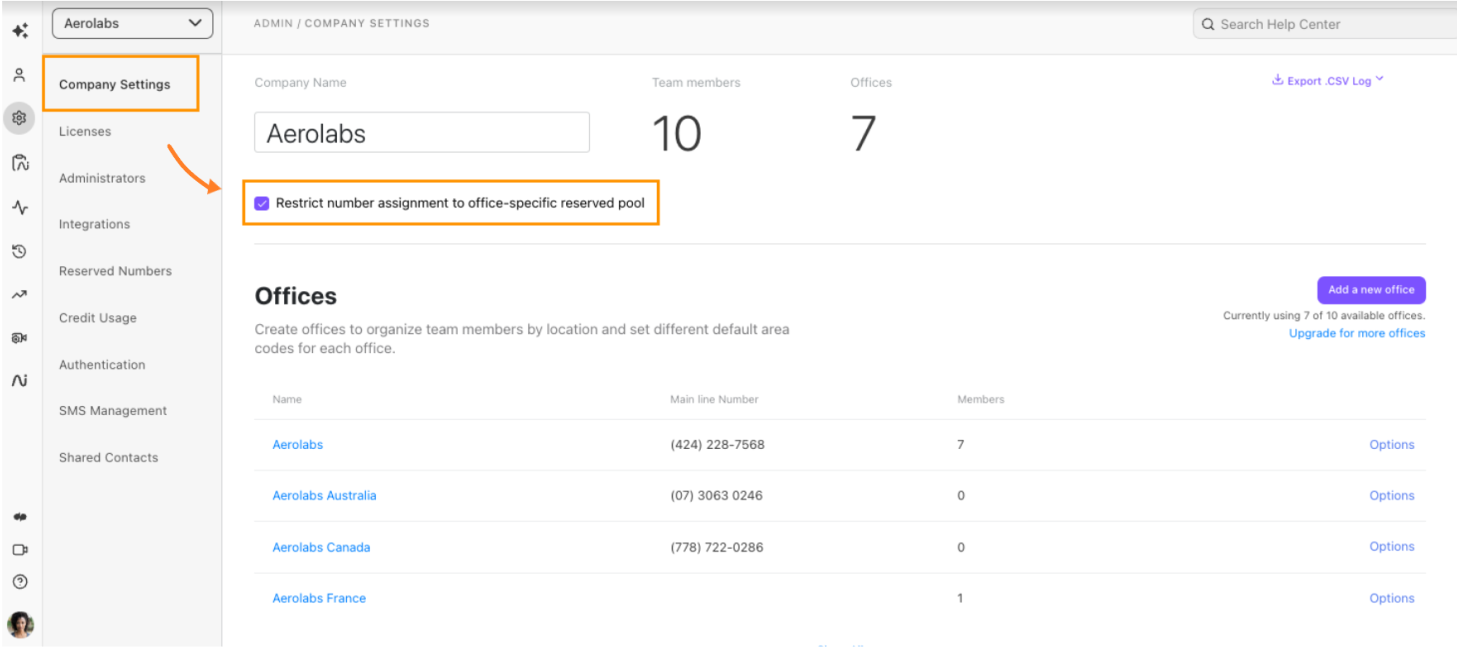Open the recording camera icon in left rail
The image size is (1457, 648).
point(19,338)
